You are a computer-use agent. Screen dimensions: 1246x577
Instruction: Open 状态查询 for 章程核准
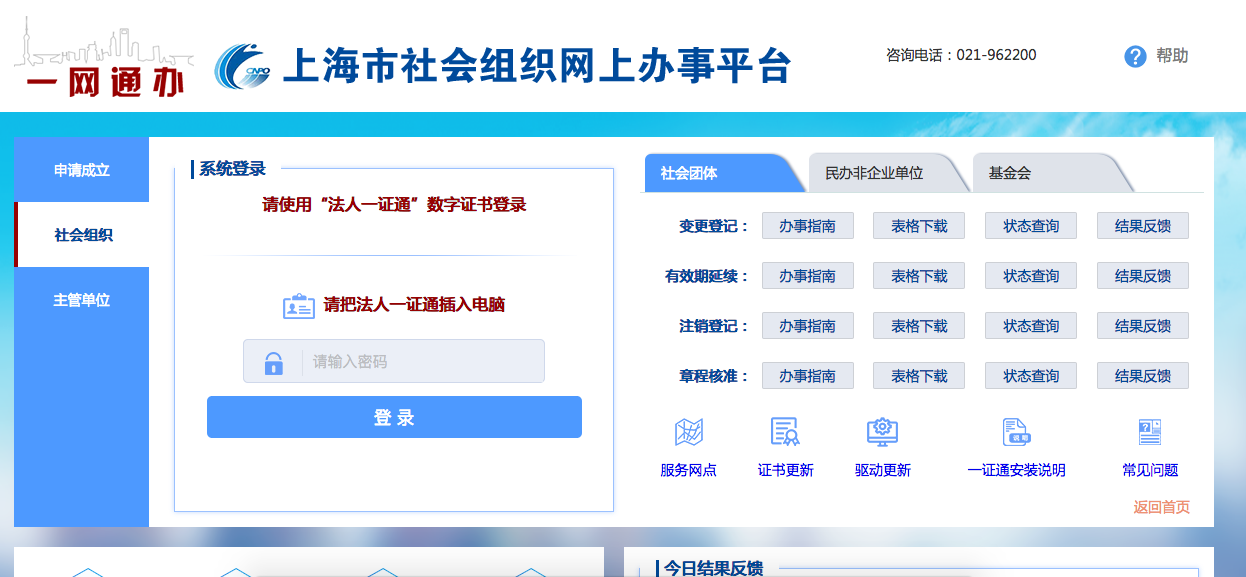(1031, 376)
